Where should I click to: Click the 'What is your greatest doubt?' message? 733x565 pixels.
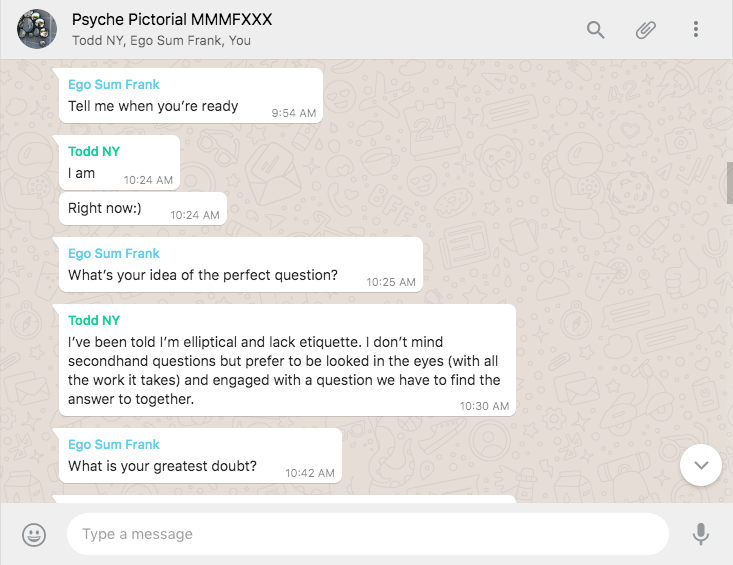pos(163,466)
